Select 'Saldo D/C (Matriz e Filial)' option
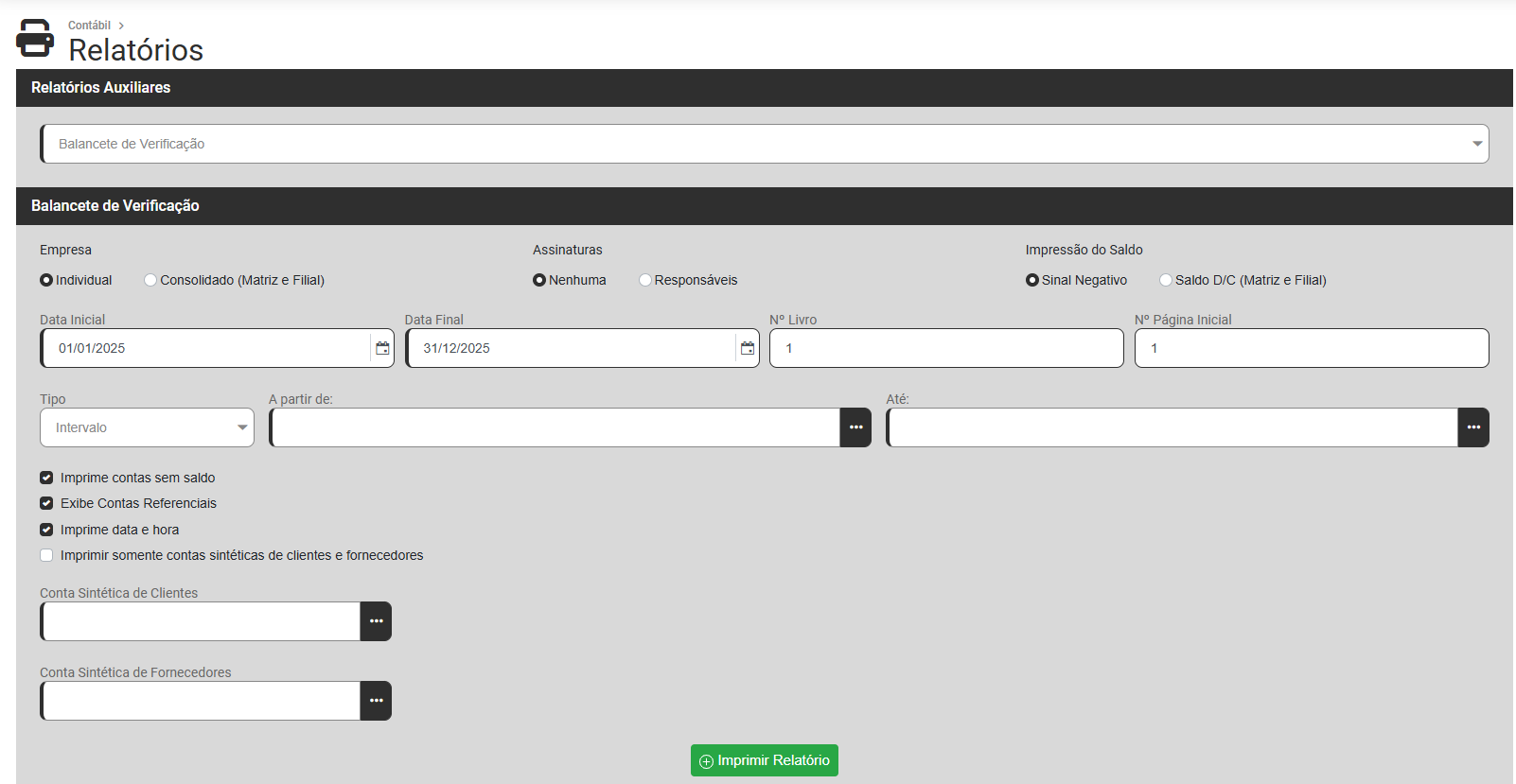The height and width of the screenshot is (784, 1516). 1166,280
